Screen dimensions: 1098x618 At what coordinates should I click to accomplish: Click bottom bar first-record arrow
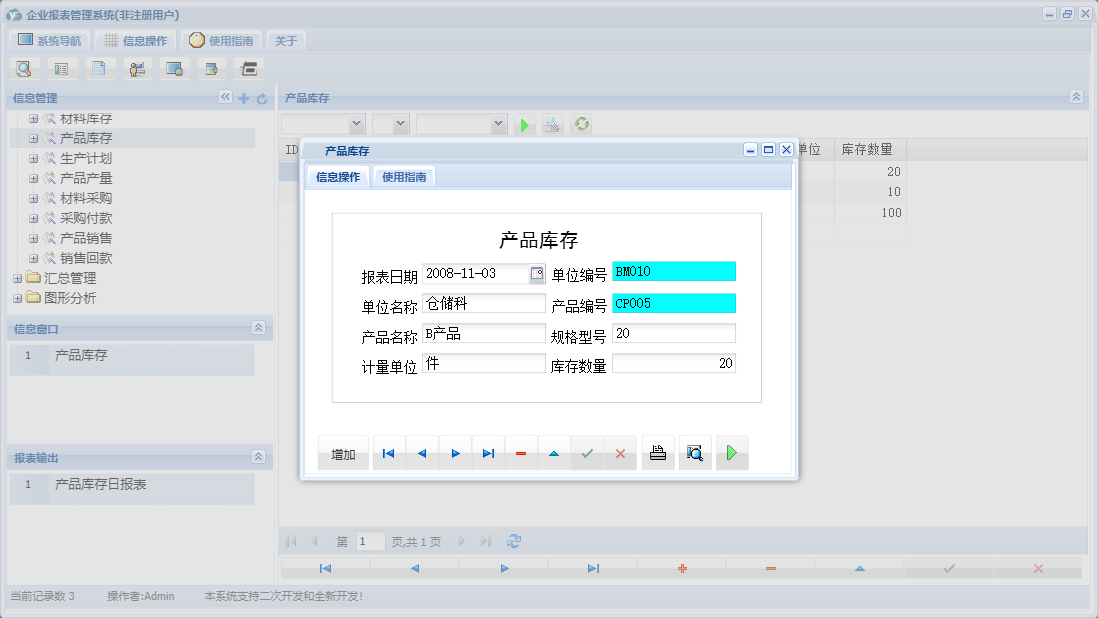click(325, 568)
